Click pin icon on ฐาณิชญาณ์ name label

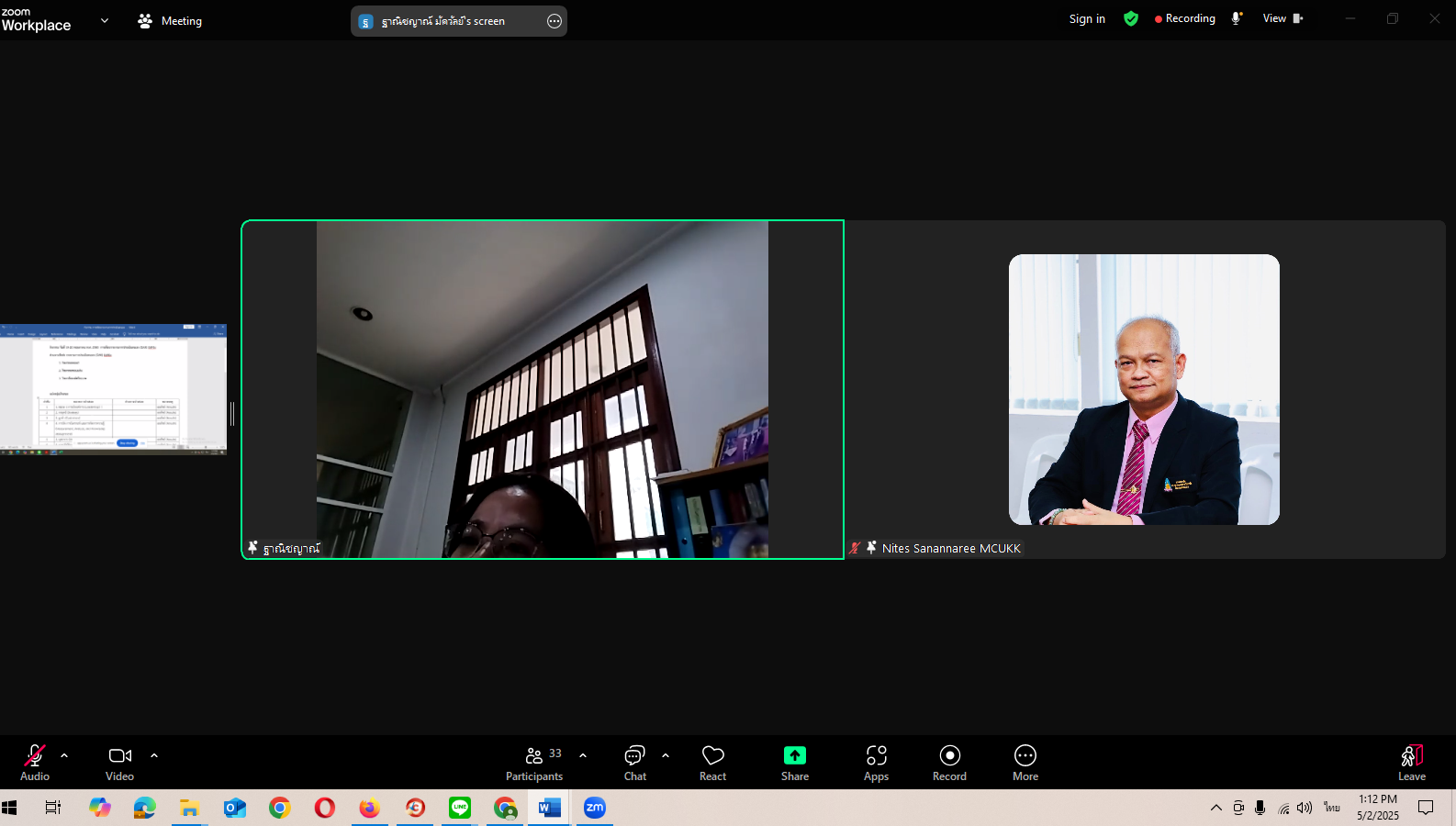coord(253,548)
